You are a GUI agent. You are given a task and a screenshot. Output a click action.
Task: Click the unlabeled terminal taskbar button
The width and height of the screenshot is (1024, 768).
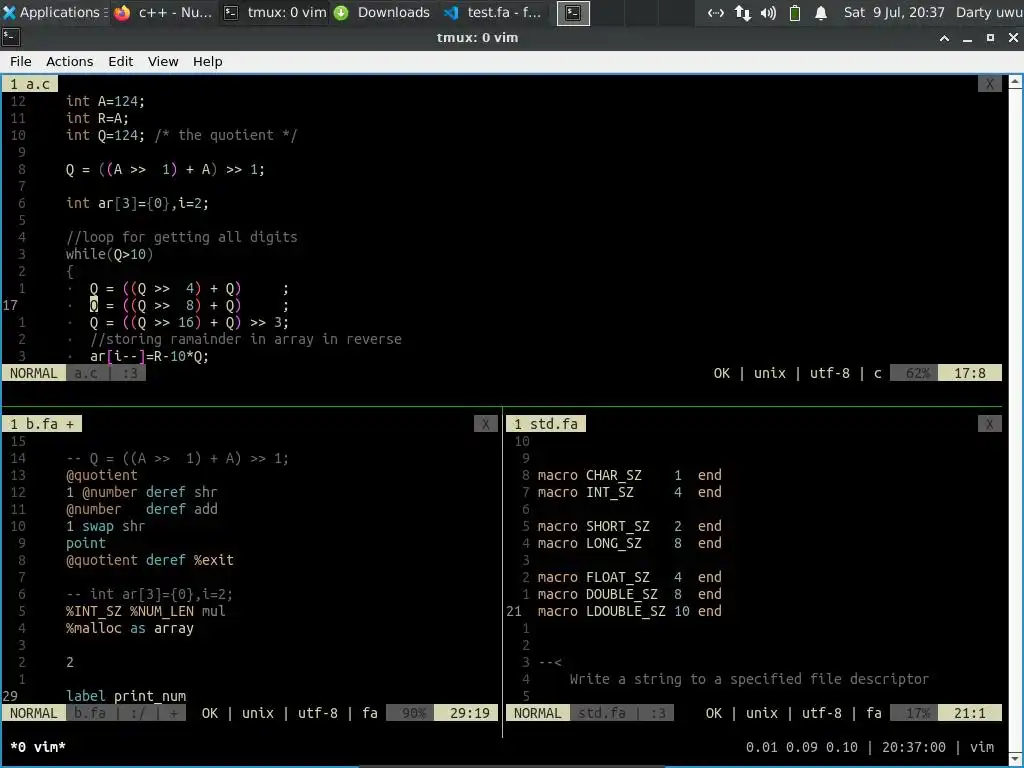(573, 13)
